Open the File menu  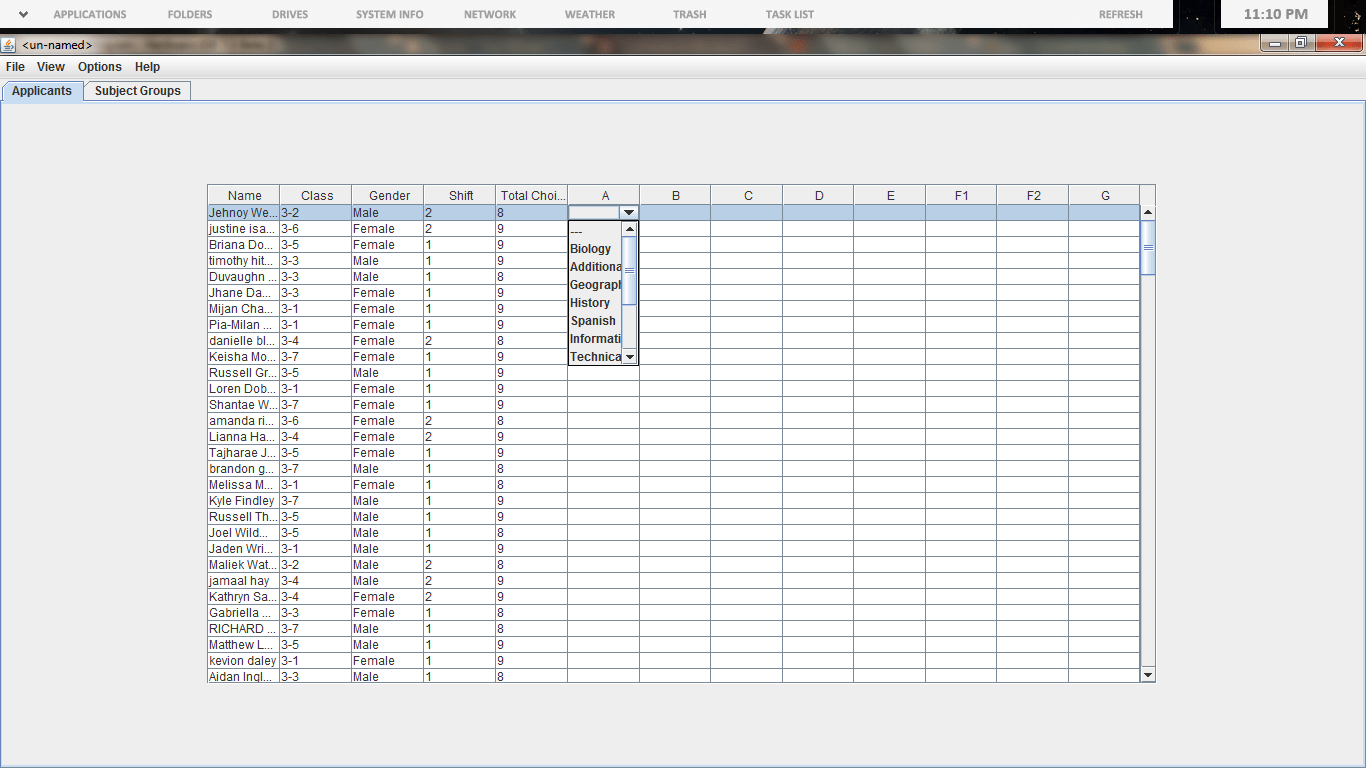pos(15,67)
